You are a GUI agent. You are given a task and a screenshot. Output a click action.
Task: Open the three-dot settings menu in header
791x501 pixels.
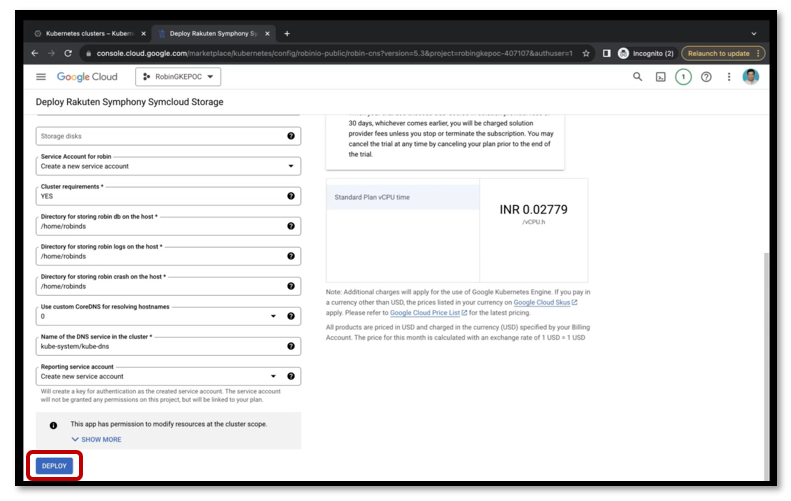click(728, 77)
